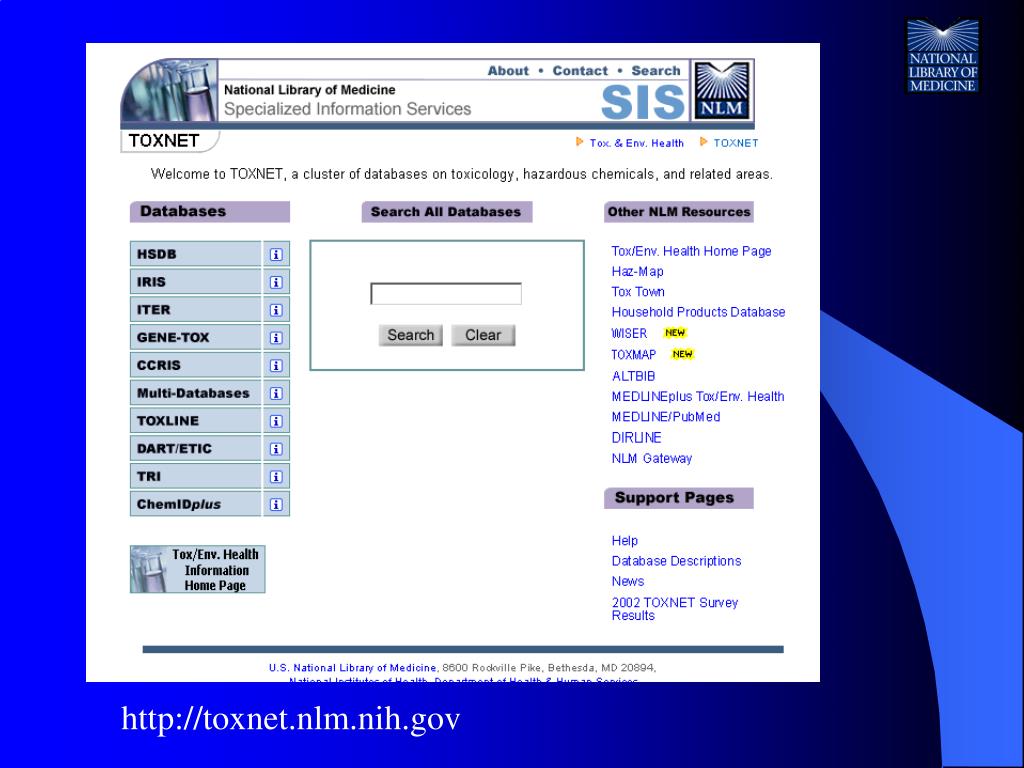Image resolution: width=1024 pixels, height=768 pixels.
Task: Open info icon for IRIS database
Action: point(276,282)
